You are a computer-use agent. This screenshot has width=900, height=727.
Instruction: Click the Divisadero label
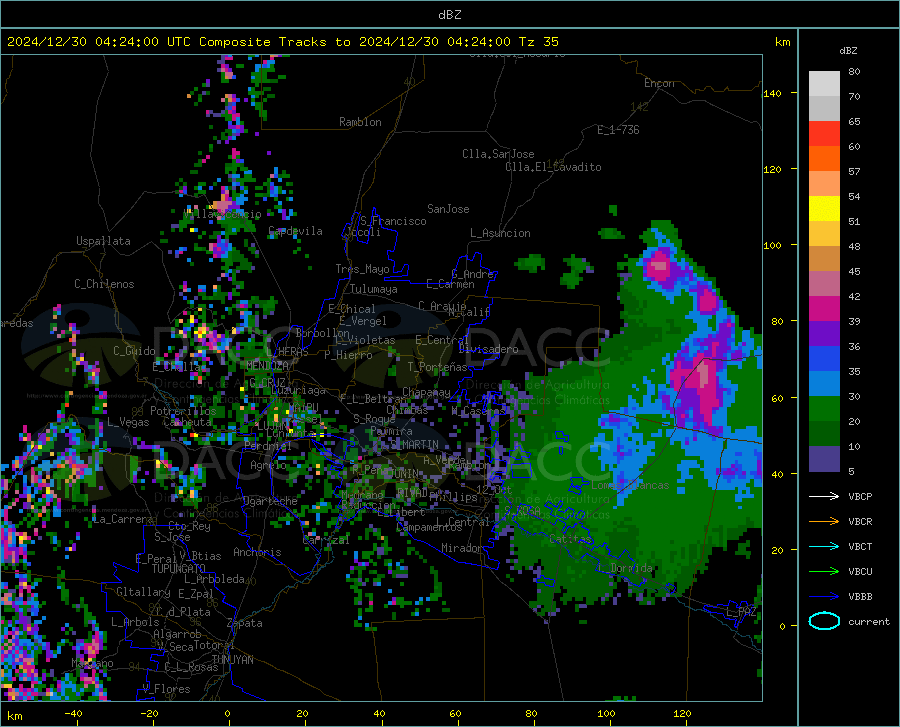click(488, 349)
